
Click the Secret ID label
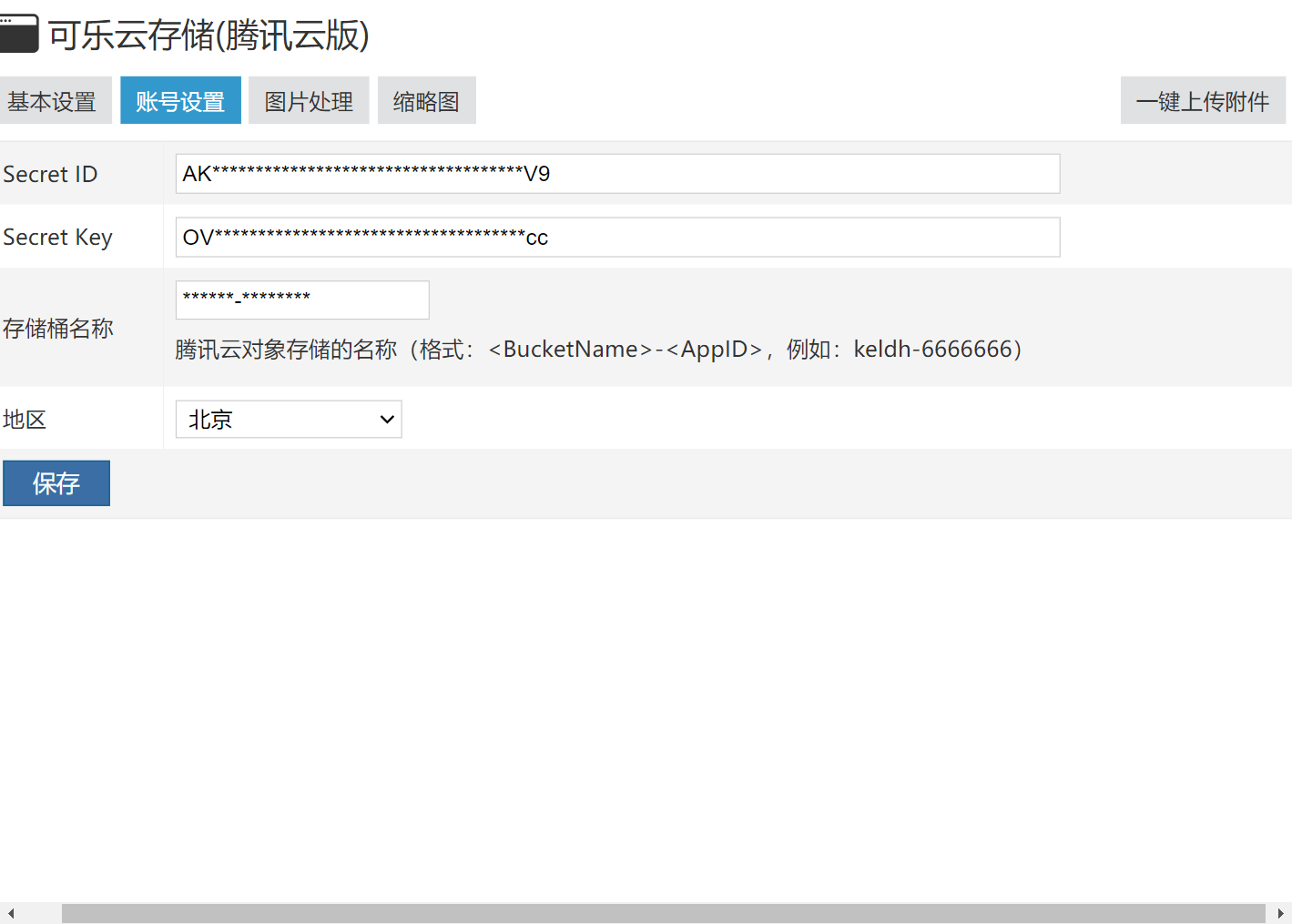click(x=50, y=174)
